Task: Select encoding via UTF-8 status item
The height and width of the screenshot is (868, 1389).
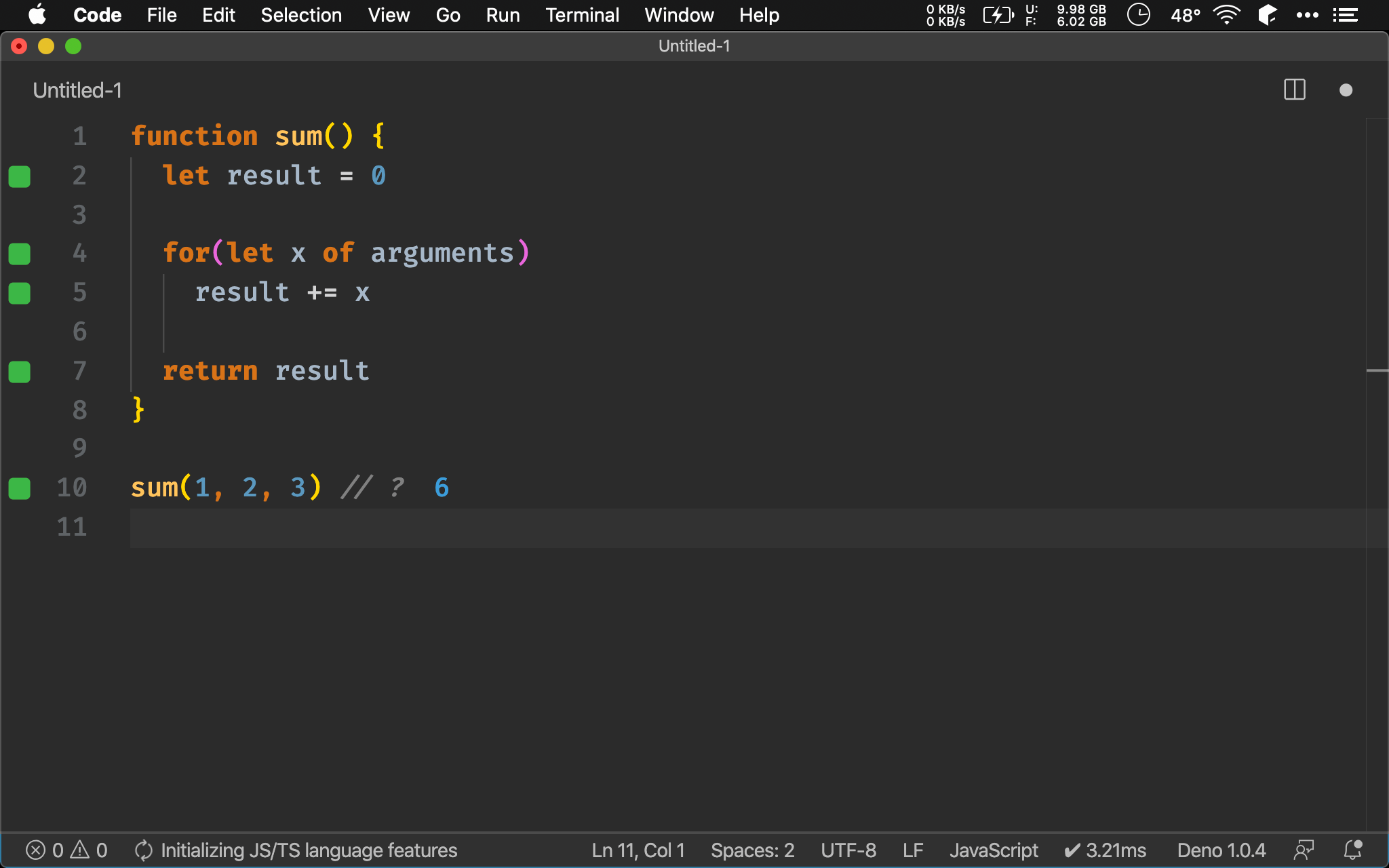Action: tap(848, 850)
